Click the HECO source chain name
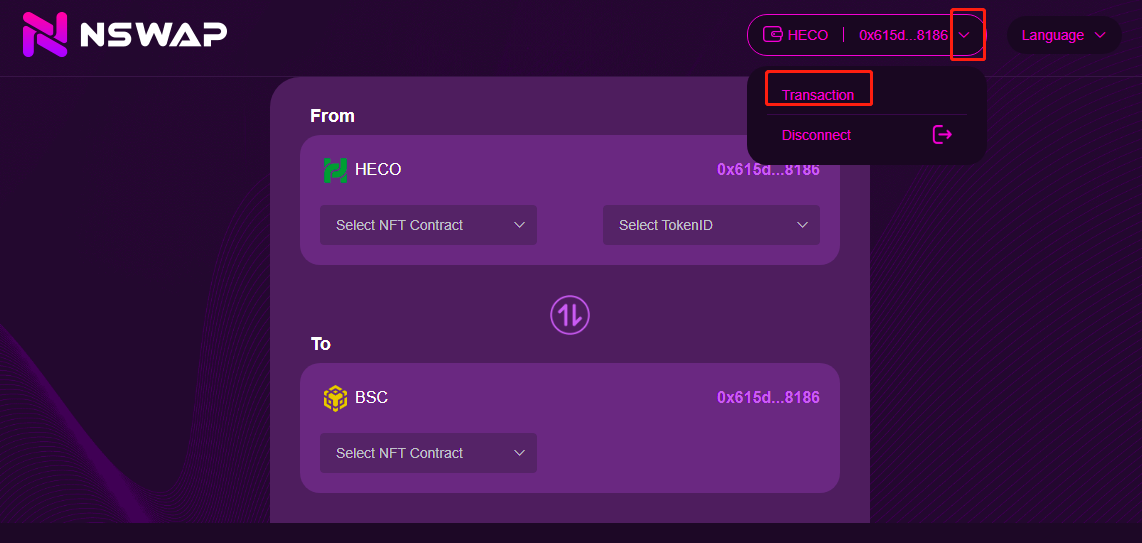The image size is (1142, 543). (x=378, y=170)
